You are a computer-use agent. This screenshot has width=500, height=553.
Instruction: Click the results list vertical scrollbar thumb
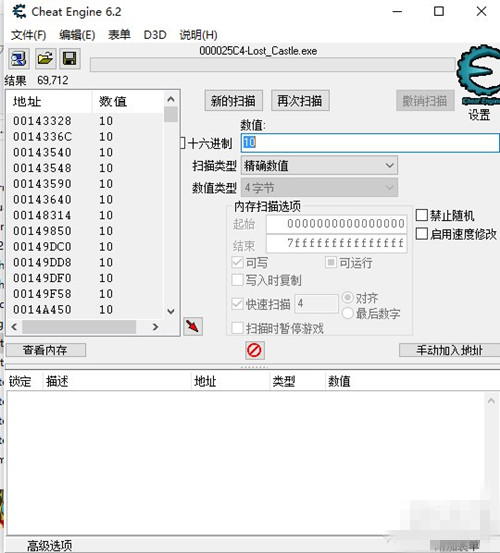coord(171,114)
